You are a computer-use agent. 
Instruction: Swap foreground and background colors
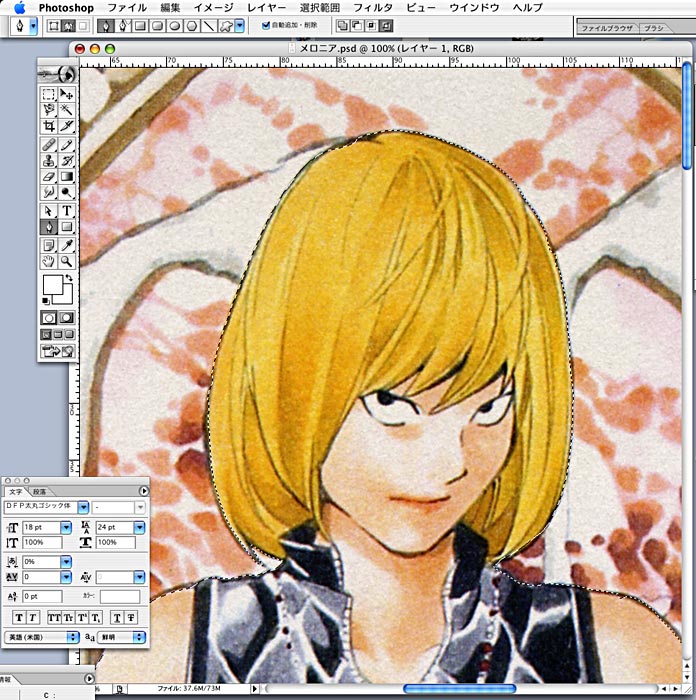tap(69, 278)
